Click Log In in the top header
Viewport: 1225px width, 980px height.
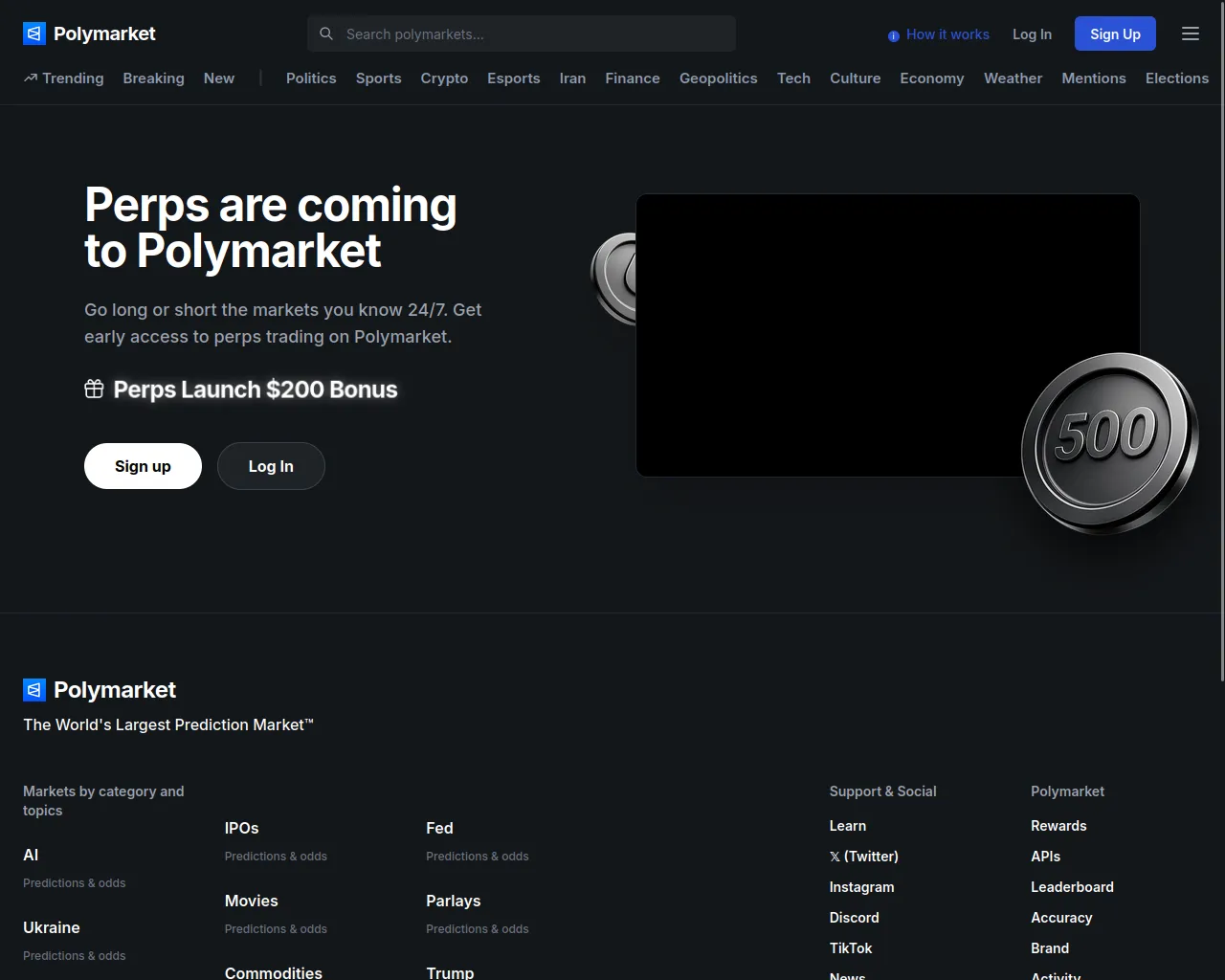click(1032, 34)
